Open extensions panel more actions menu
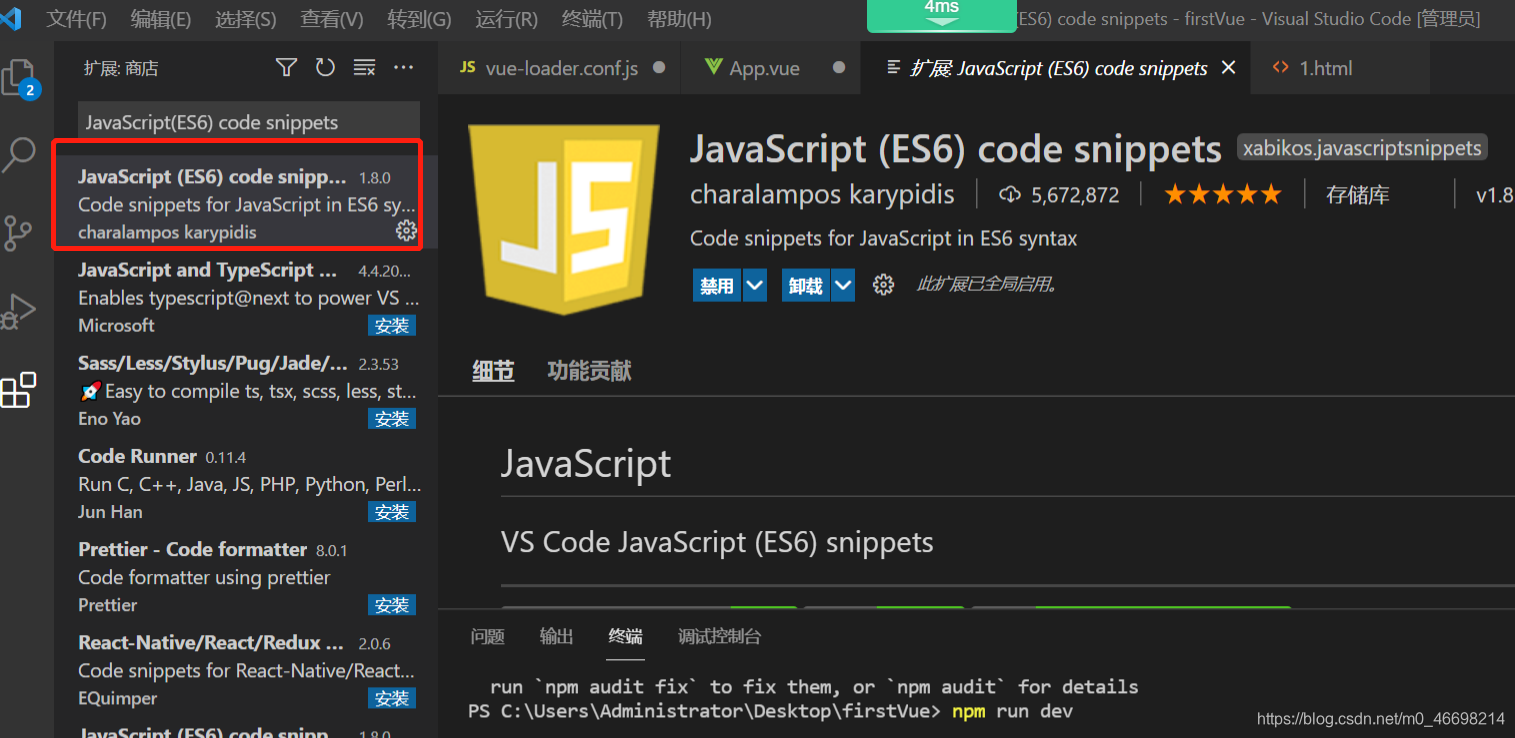1515x738 pixels. (x=403, y=67)
